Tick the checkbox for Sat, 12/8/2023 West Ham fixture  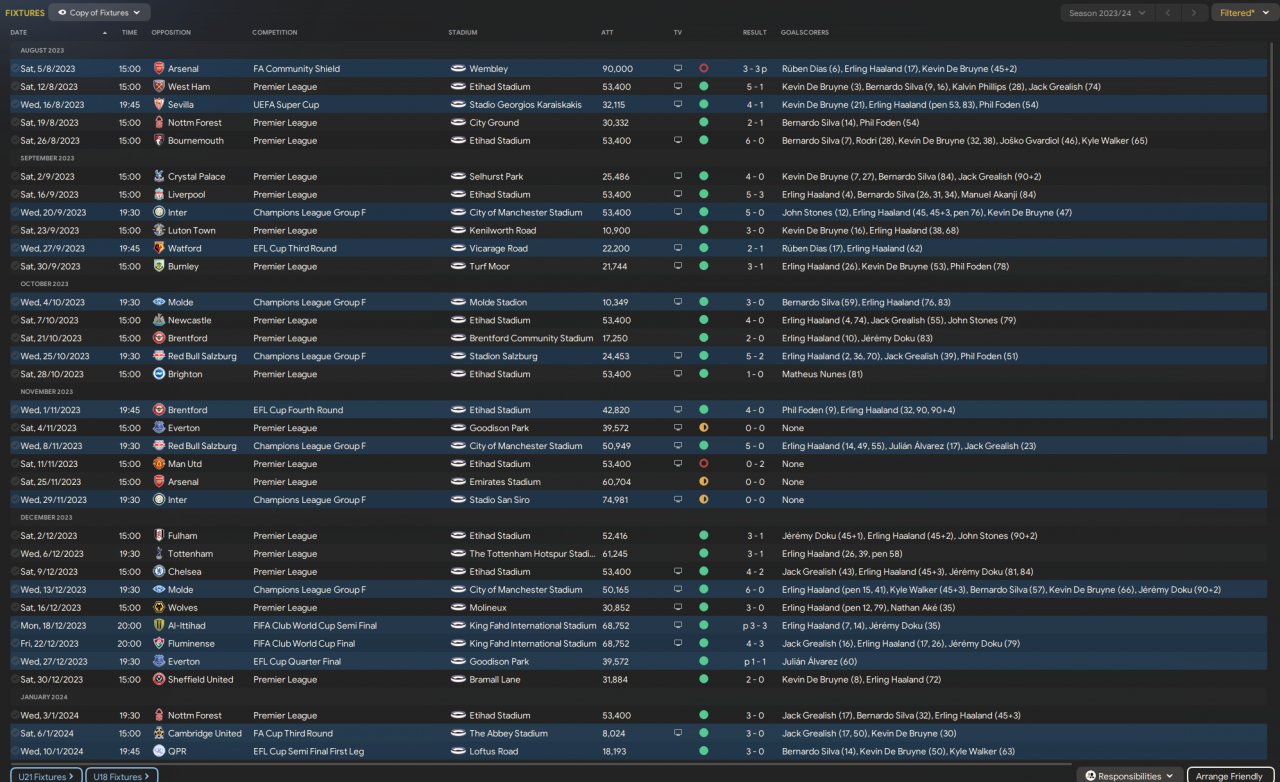(x=15, y=87)
